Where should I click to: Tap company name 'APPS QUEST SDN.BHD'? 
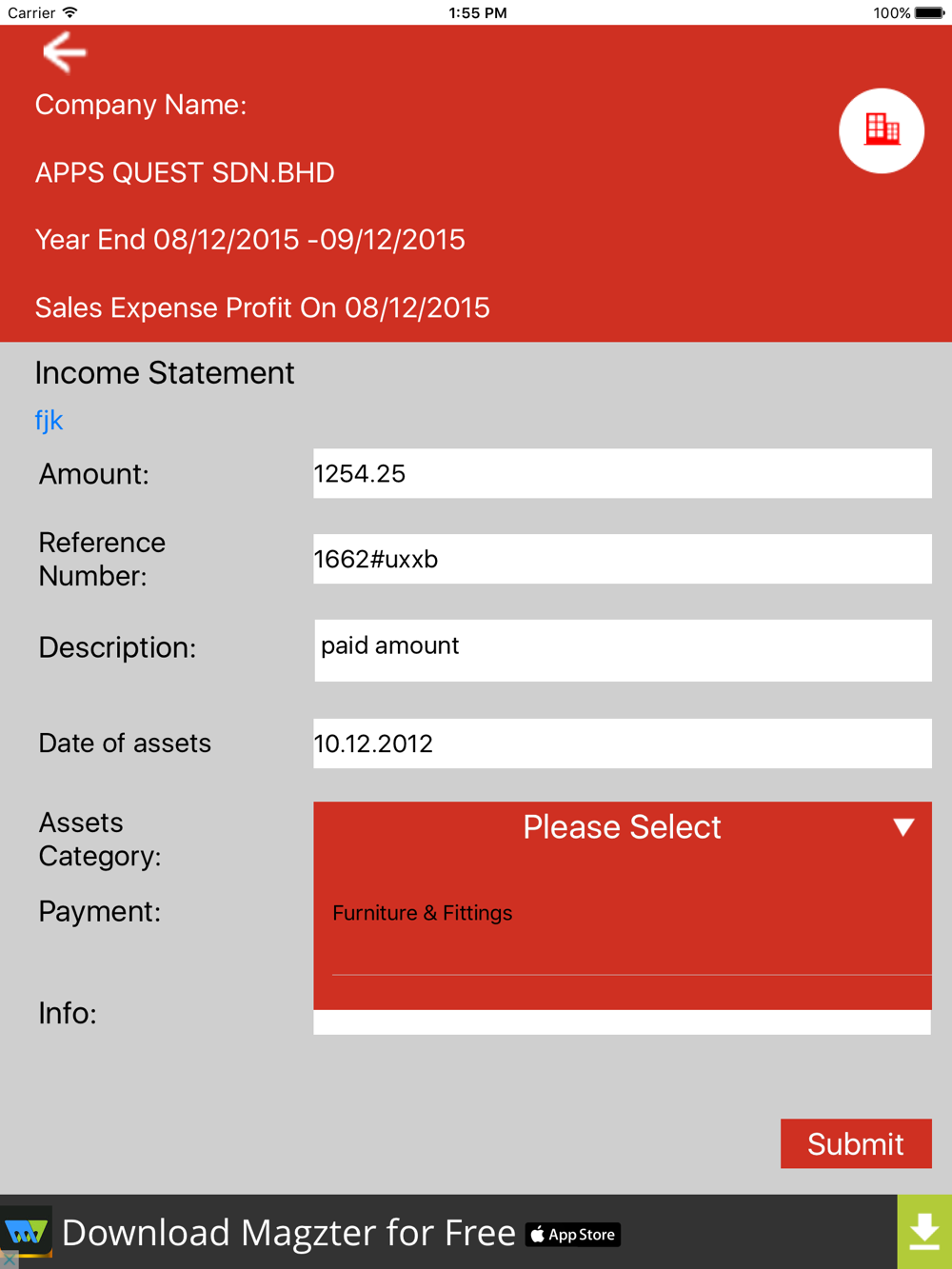pyautogui.click(x=185, y=172)
